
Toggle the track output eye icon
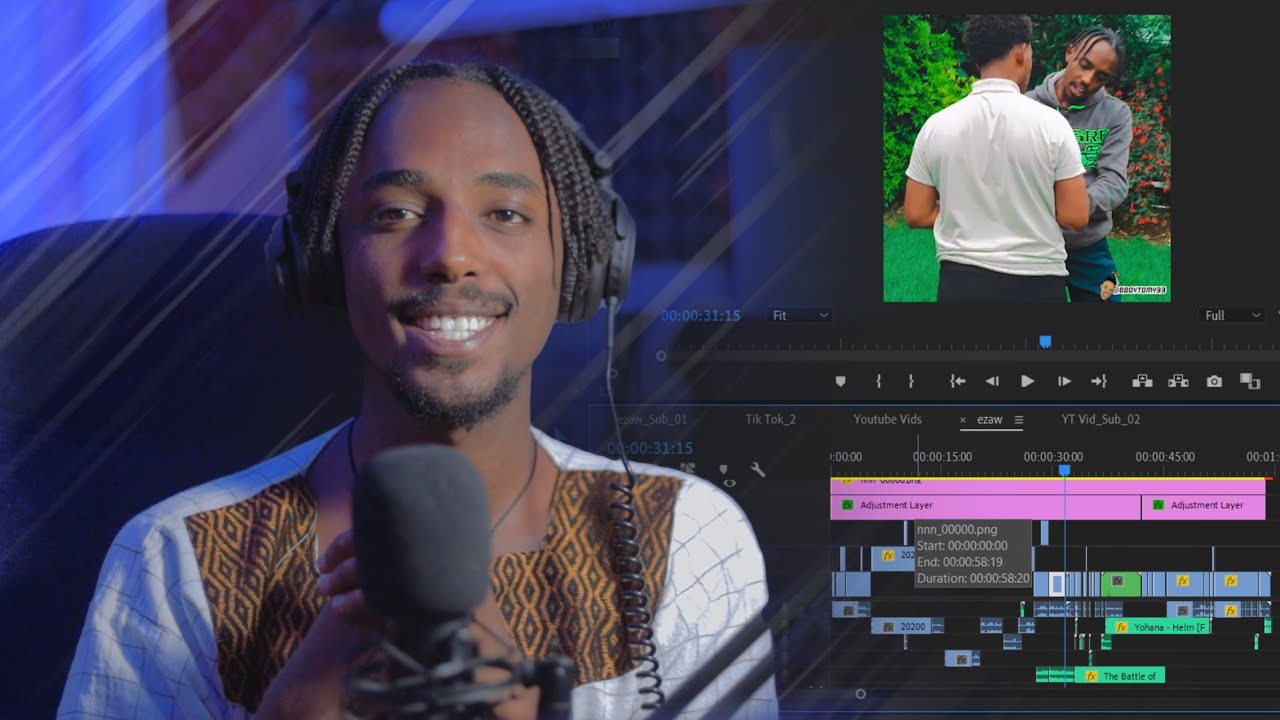729,484
